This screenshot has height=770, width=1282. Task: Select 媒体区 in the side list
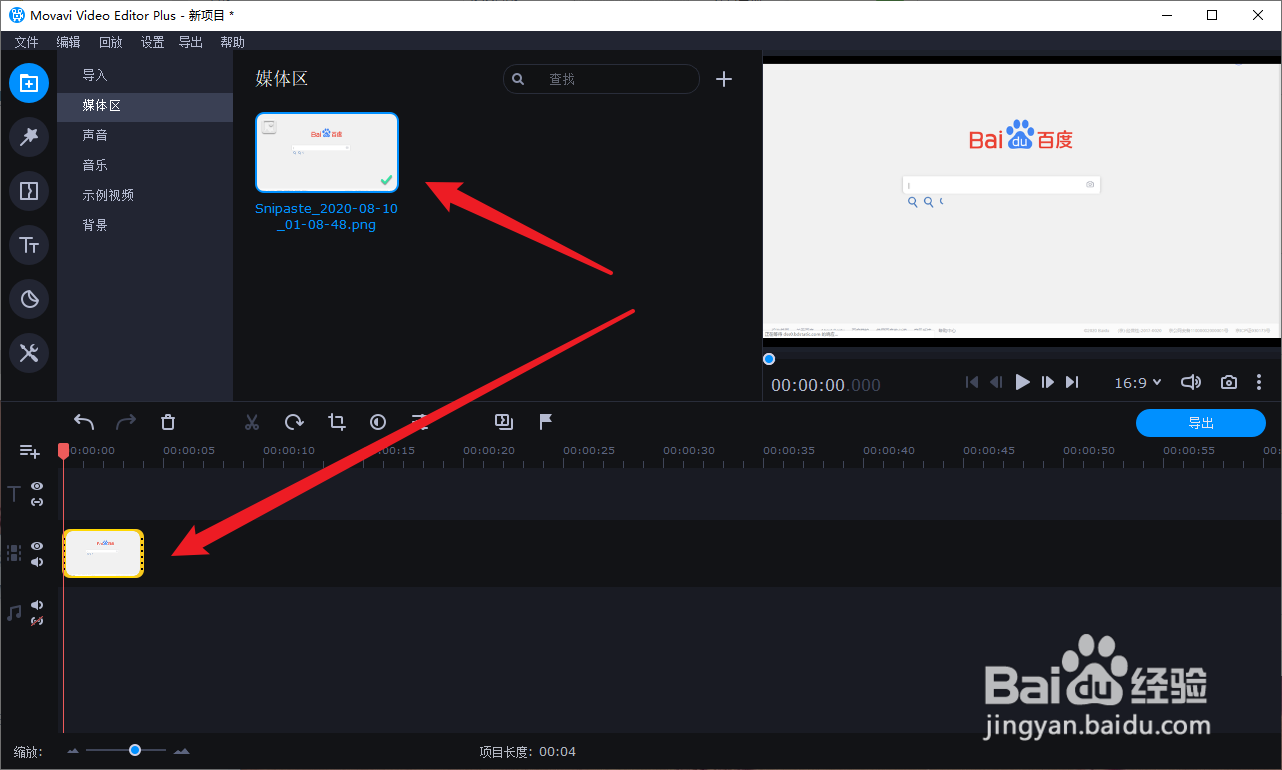(x=145, y=105)
